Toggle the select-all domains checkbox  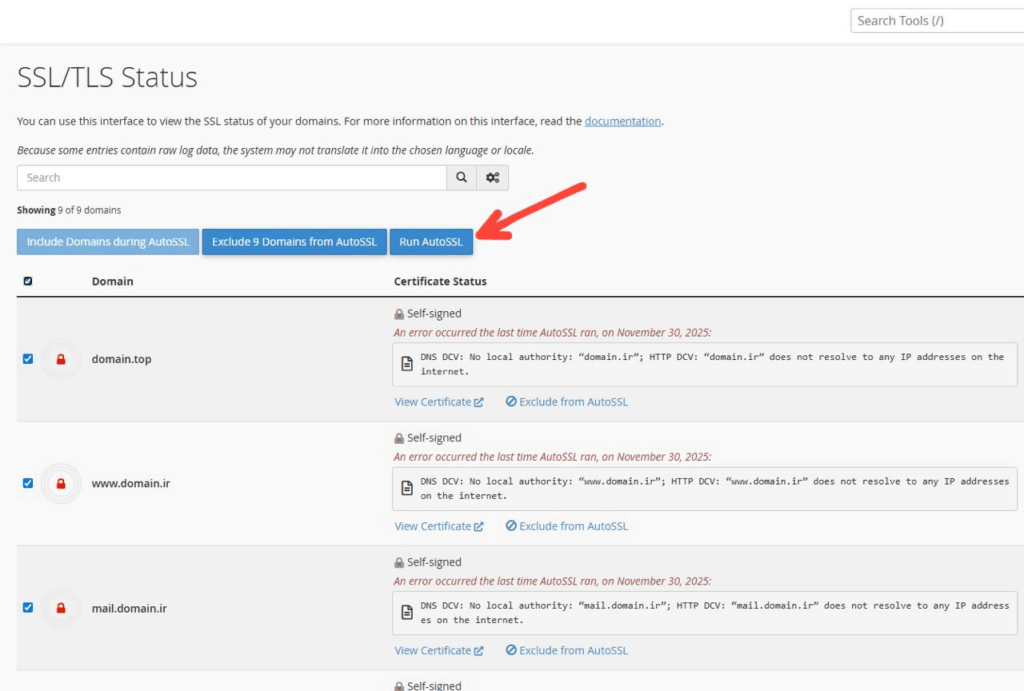28,281
